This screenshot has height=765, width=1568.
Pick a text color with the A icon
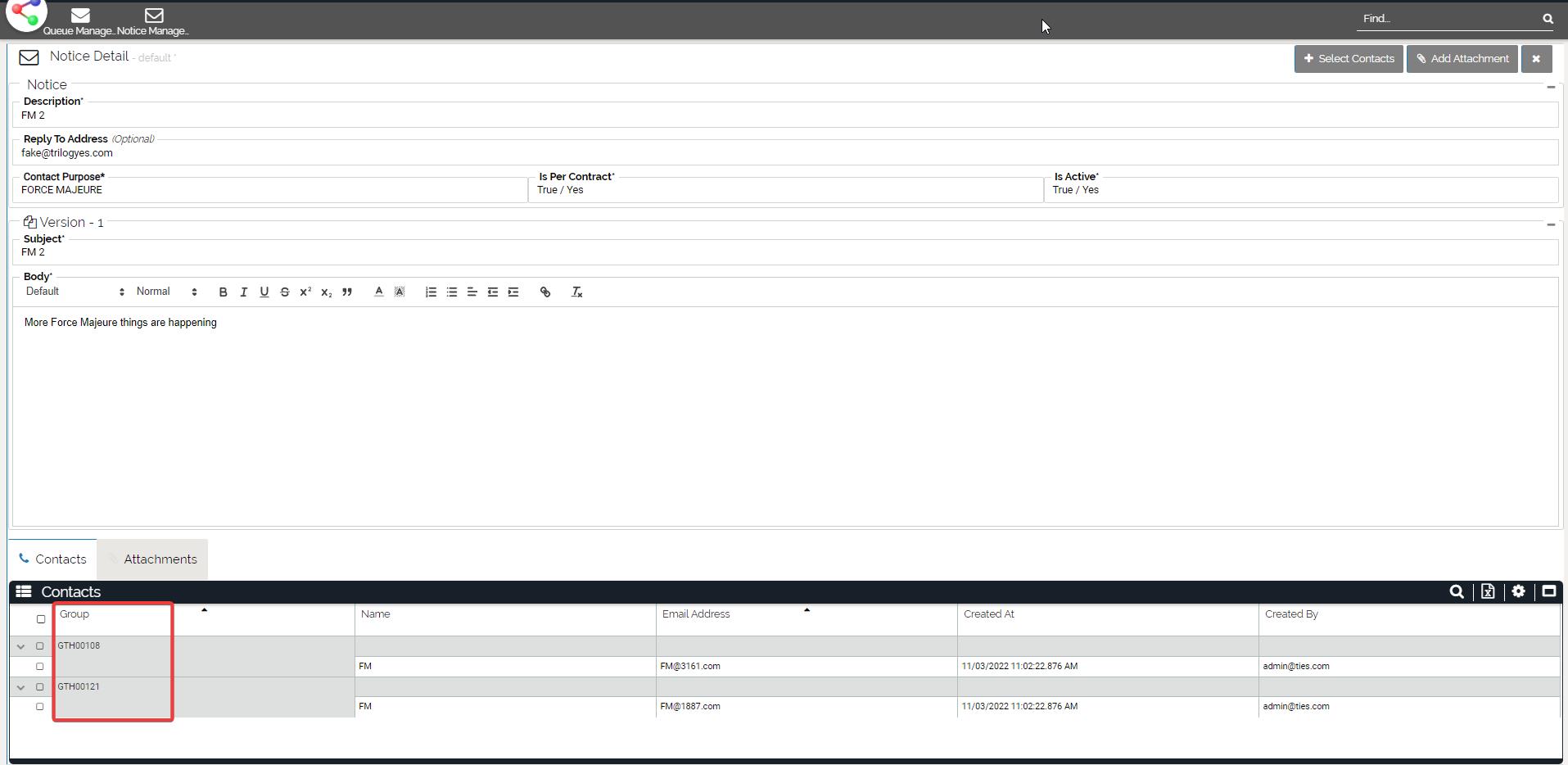pos(378,292)
